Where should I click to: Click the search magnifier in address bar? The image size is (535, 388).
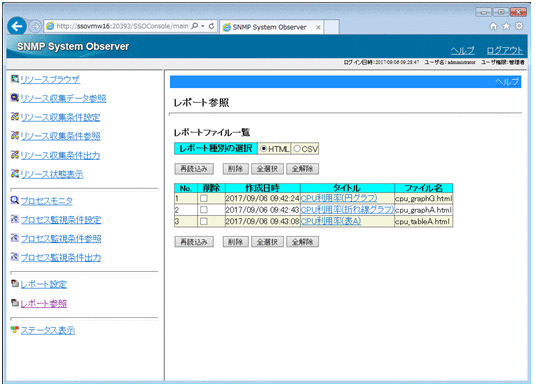coord(194,26)
